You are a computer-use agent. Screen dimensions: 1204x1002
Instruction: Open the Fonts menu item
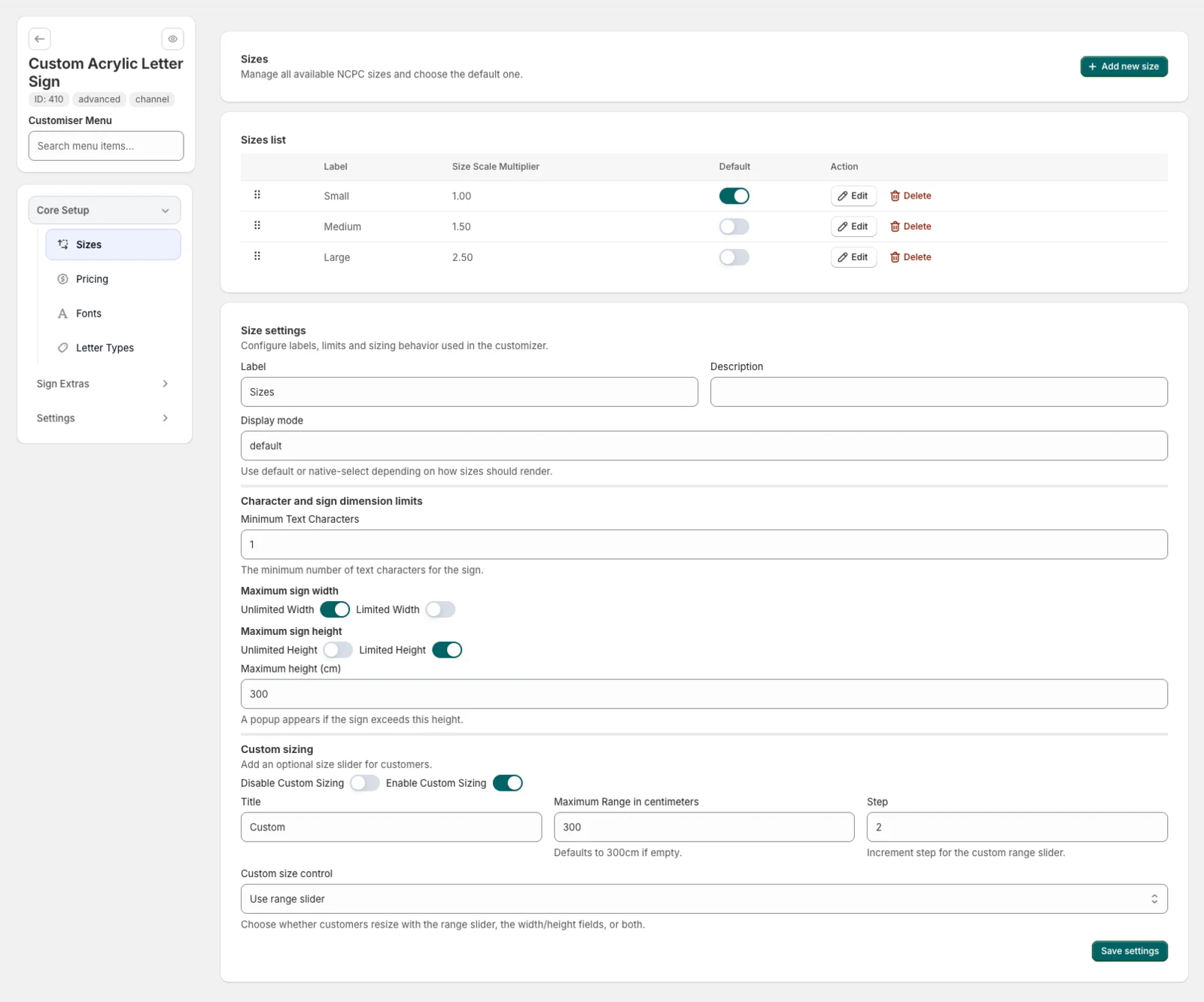(x=113, y=314)
